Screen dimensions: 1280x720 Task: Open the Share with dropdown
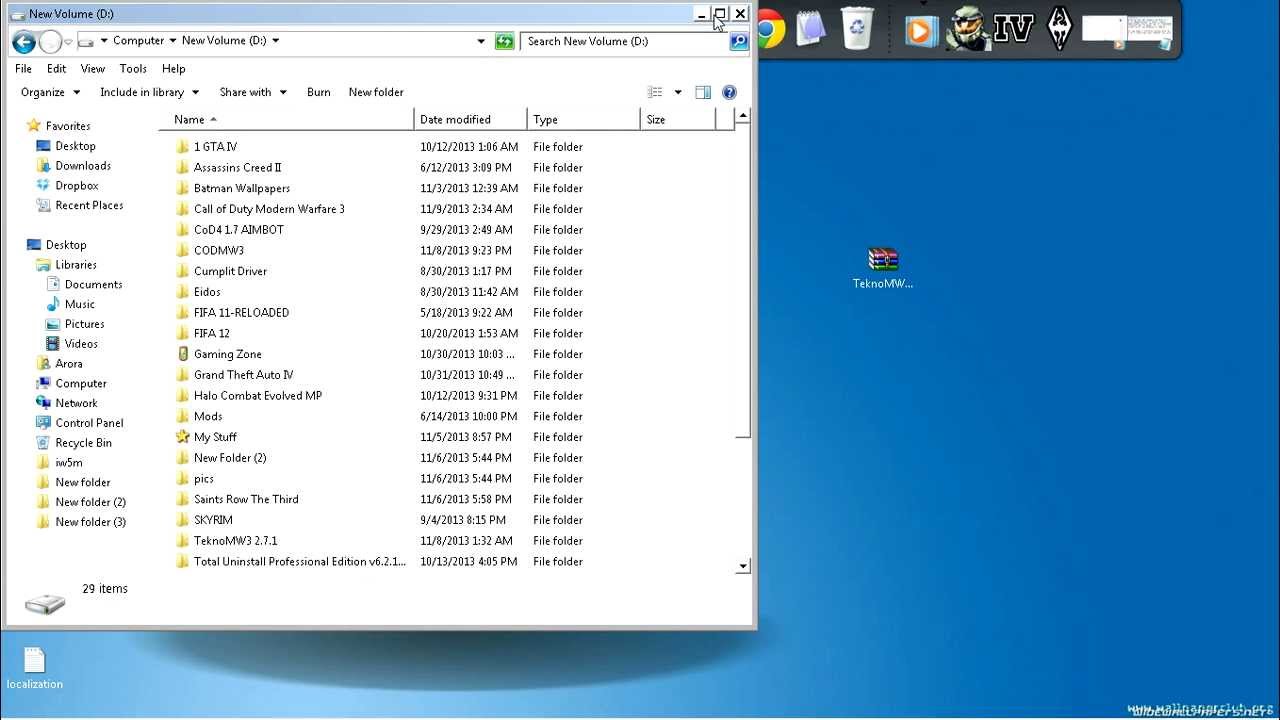253,92
